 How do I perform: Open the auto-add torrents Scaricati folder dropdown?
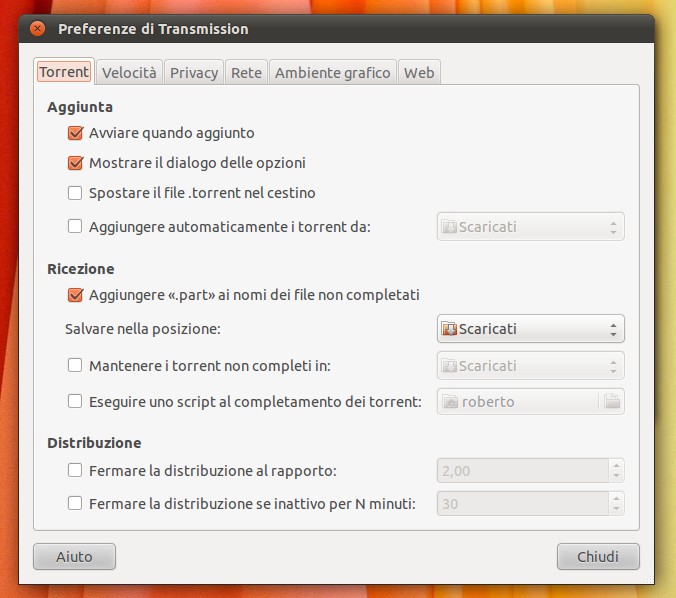click(531, 227)
